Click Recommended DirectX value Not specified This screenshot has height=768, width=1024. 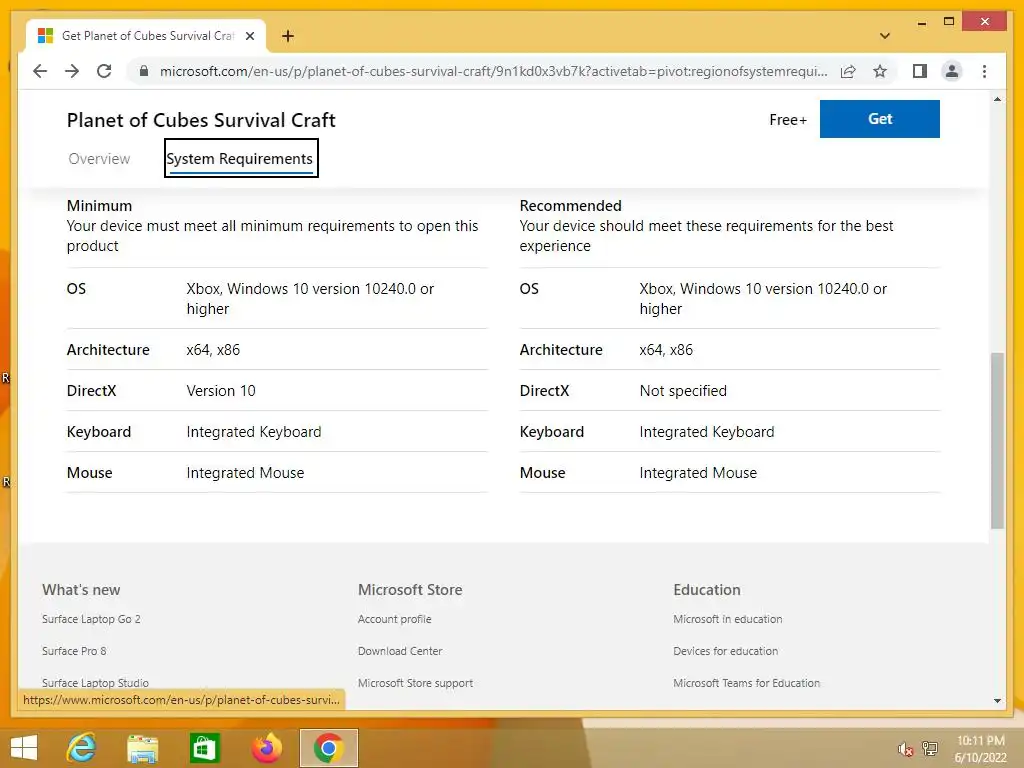click(x=683, y=391)
